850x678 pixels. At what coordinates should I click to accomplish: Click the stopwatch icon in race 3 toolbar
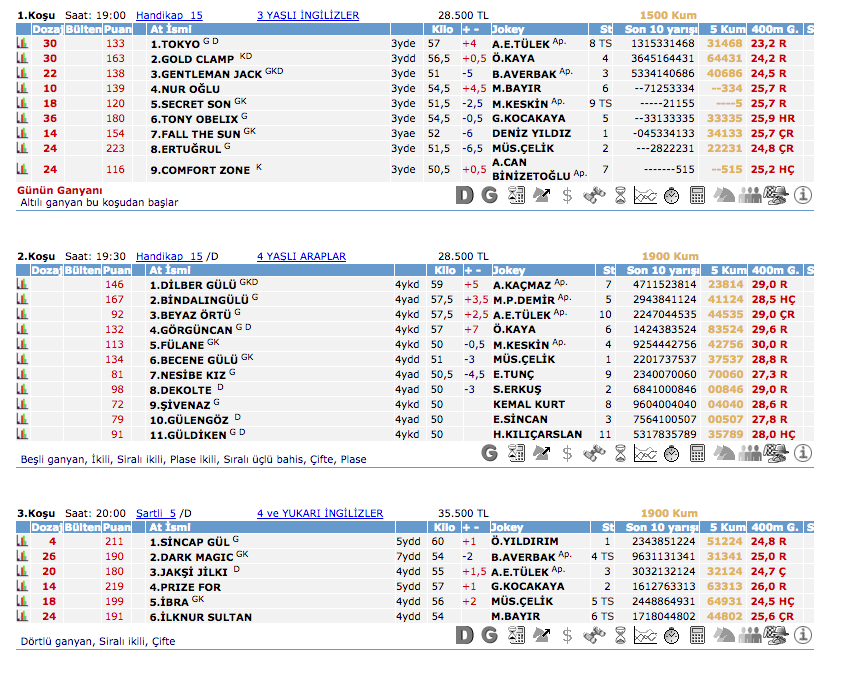tap(672, 635)
